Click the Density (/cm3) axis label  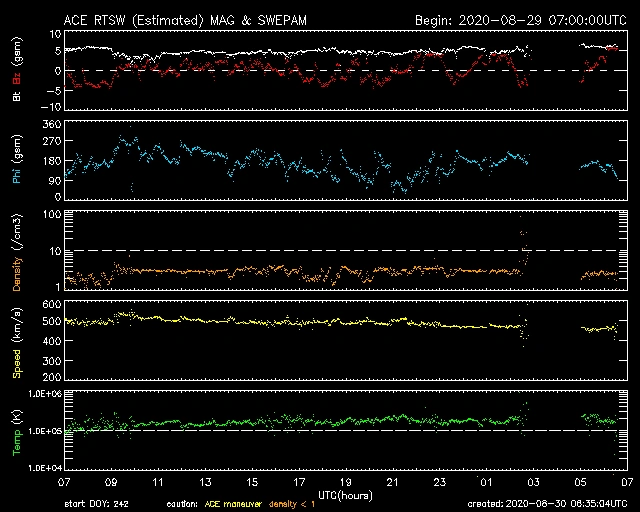click(x=17, y=252)
